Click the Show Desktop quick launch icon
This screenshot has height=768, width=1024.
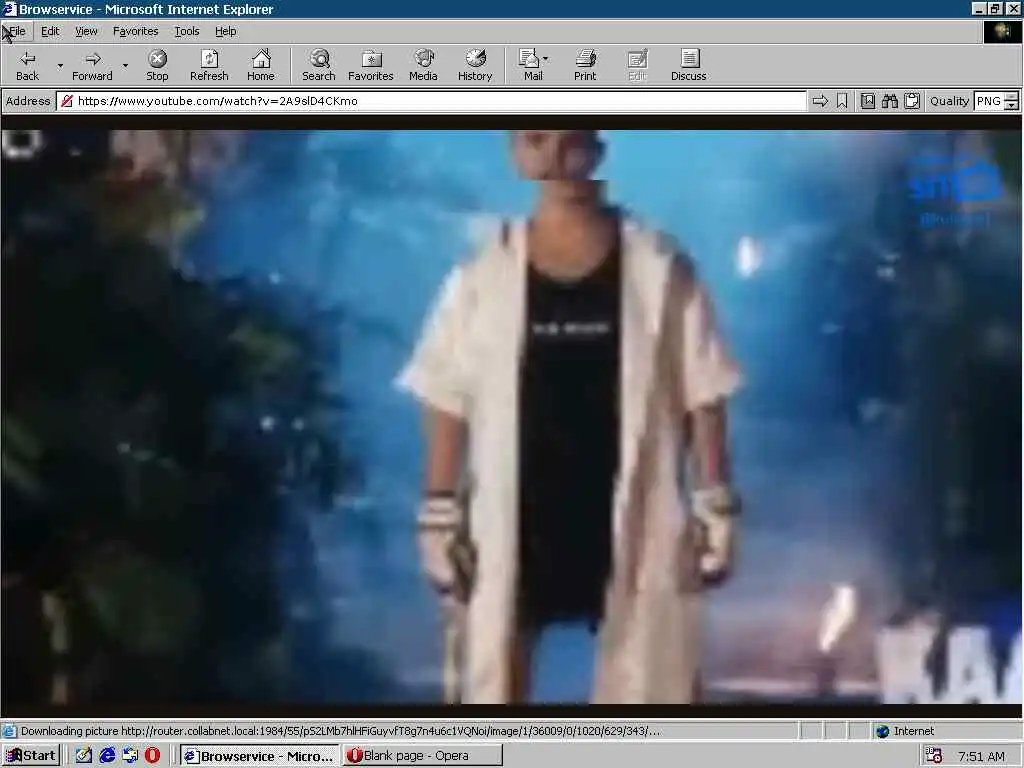tap(130, 756)
